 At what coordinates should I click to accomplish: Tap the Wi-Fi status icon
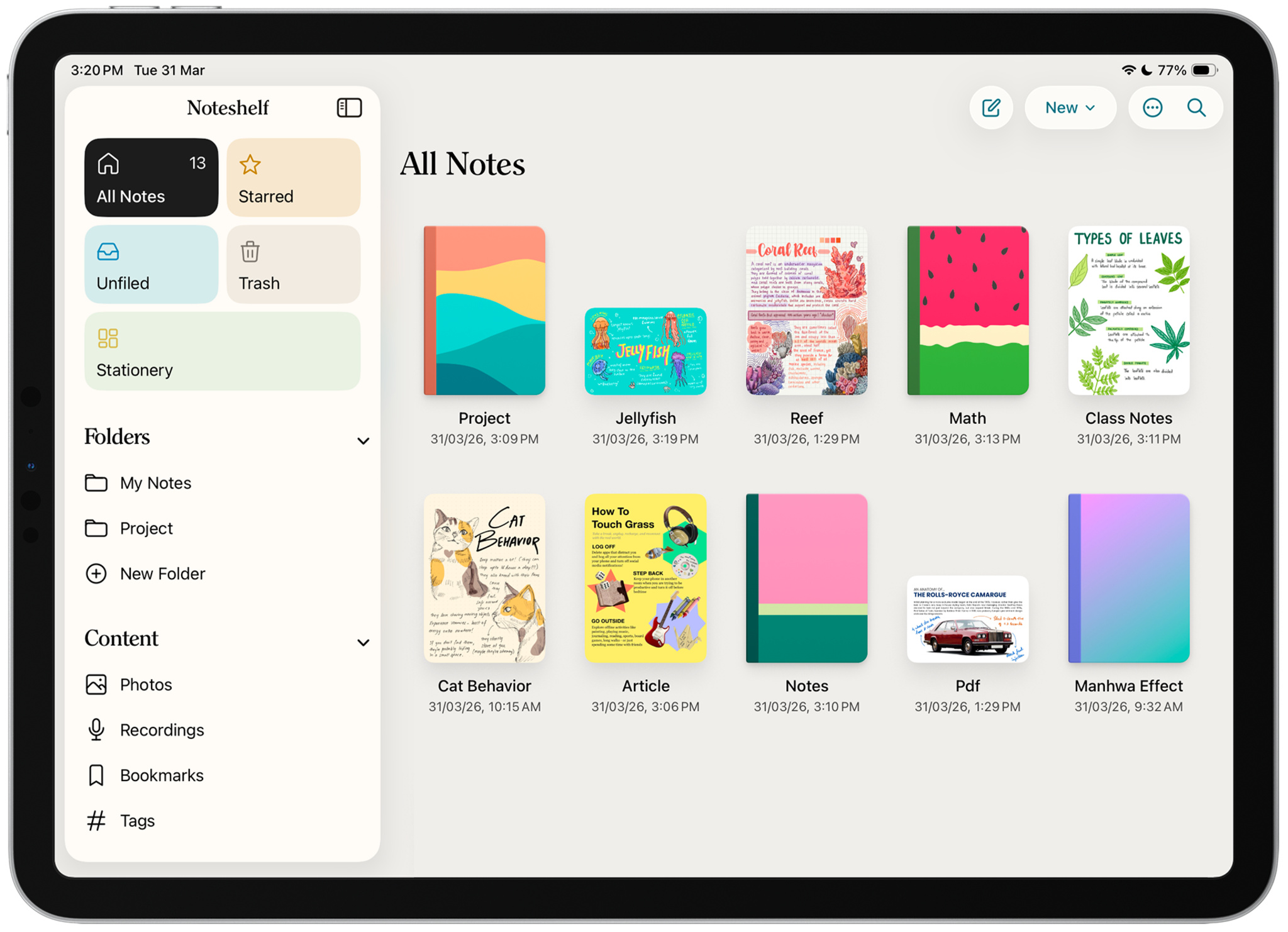1129,70
